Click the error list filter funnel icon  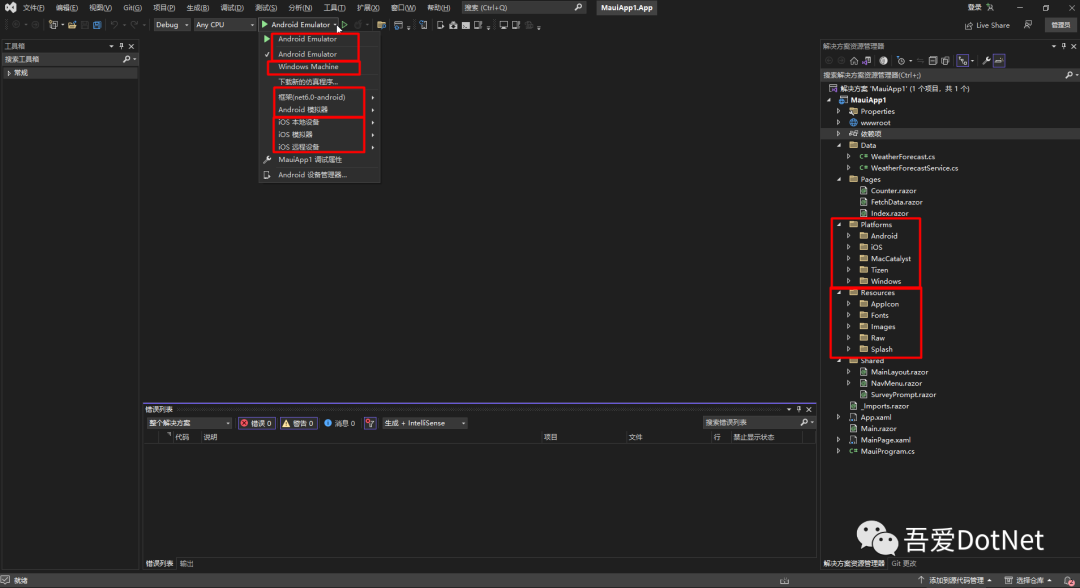pos(370,423)
